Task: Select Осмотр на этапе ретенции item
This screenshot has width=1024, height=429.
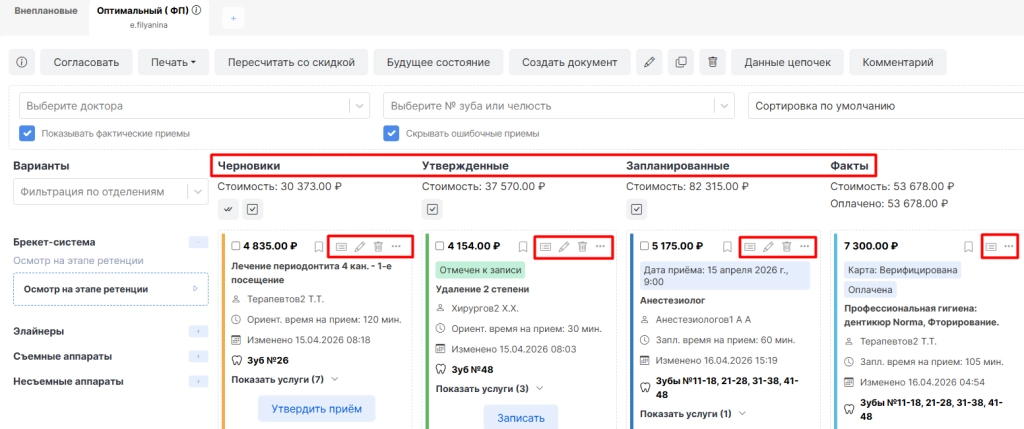Action: coord(111,289)
